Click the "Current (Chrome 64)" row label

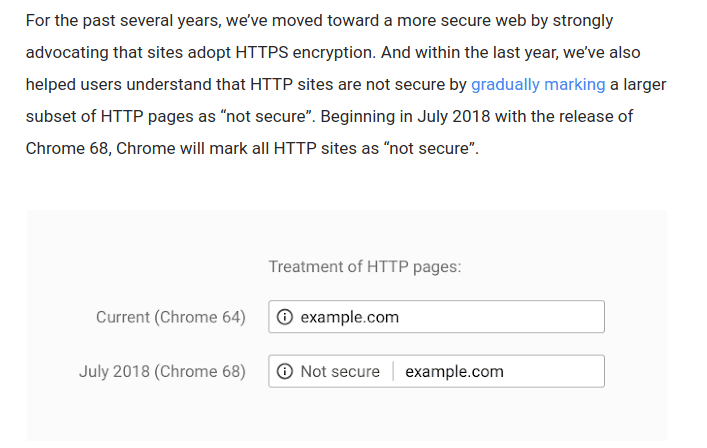tap(170, 317)
